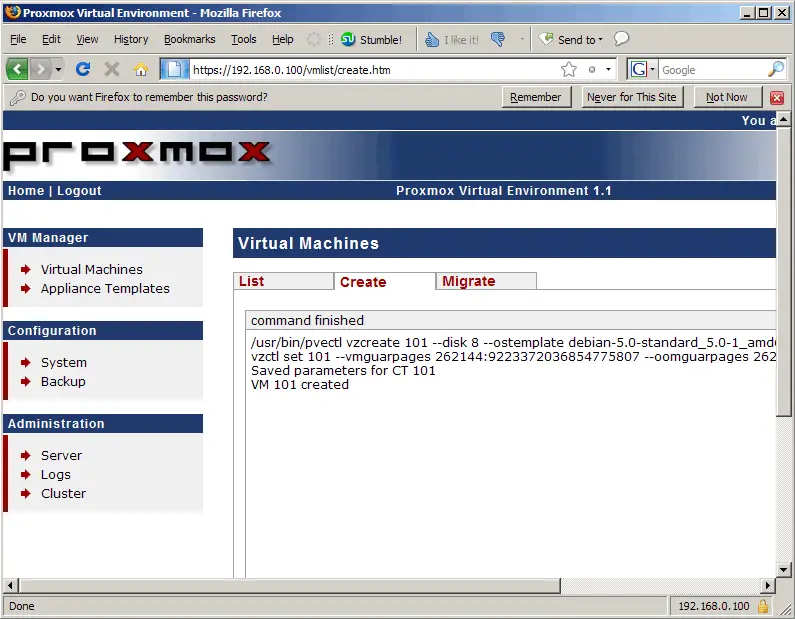Close the password notification bar

coord(777,97)
